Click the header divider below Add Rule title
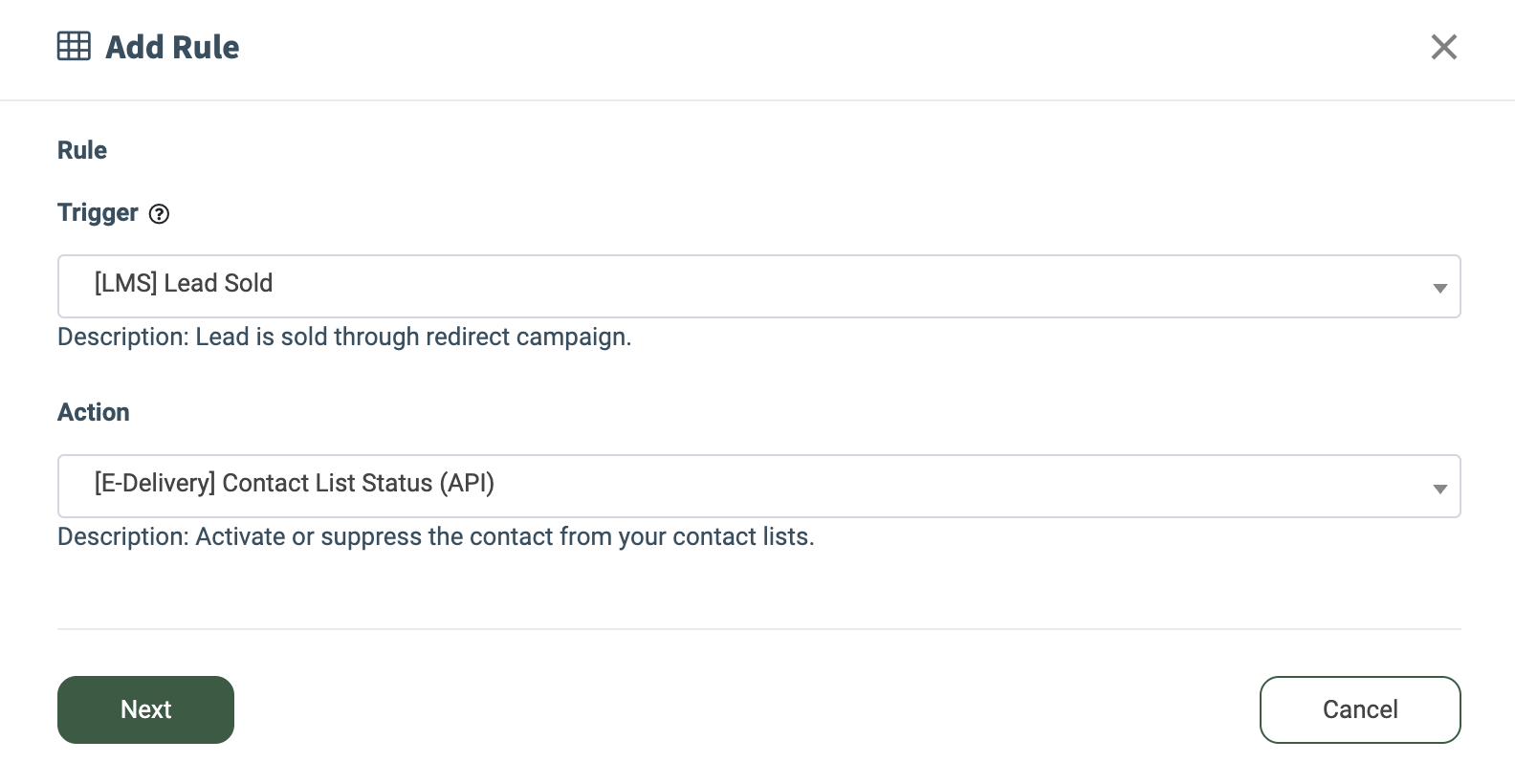 757,100
